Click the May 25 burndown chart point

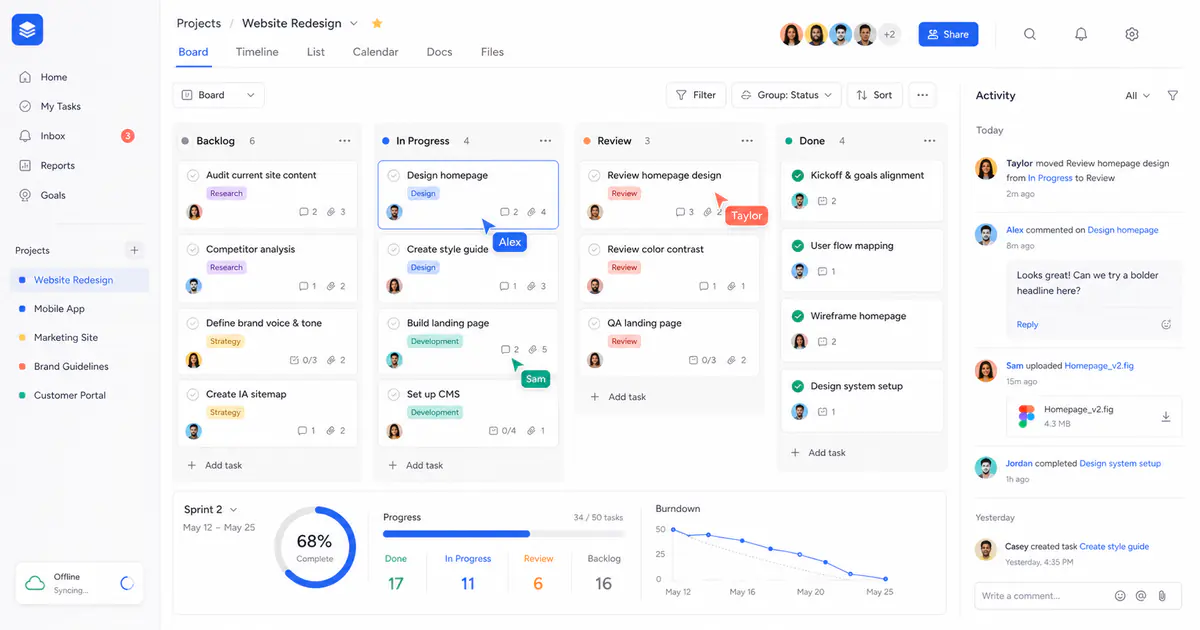pyautogui.click(x=886, y=579)
